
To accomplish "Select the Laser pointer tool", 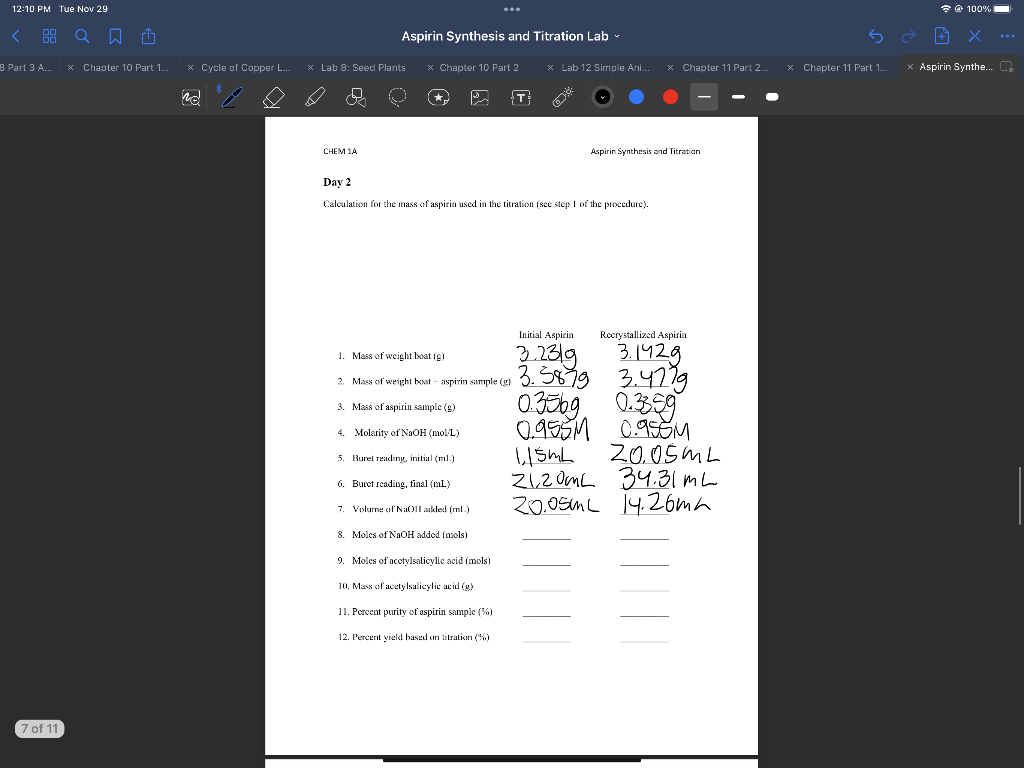I will point(562,97).
